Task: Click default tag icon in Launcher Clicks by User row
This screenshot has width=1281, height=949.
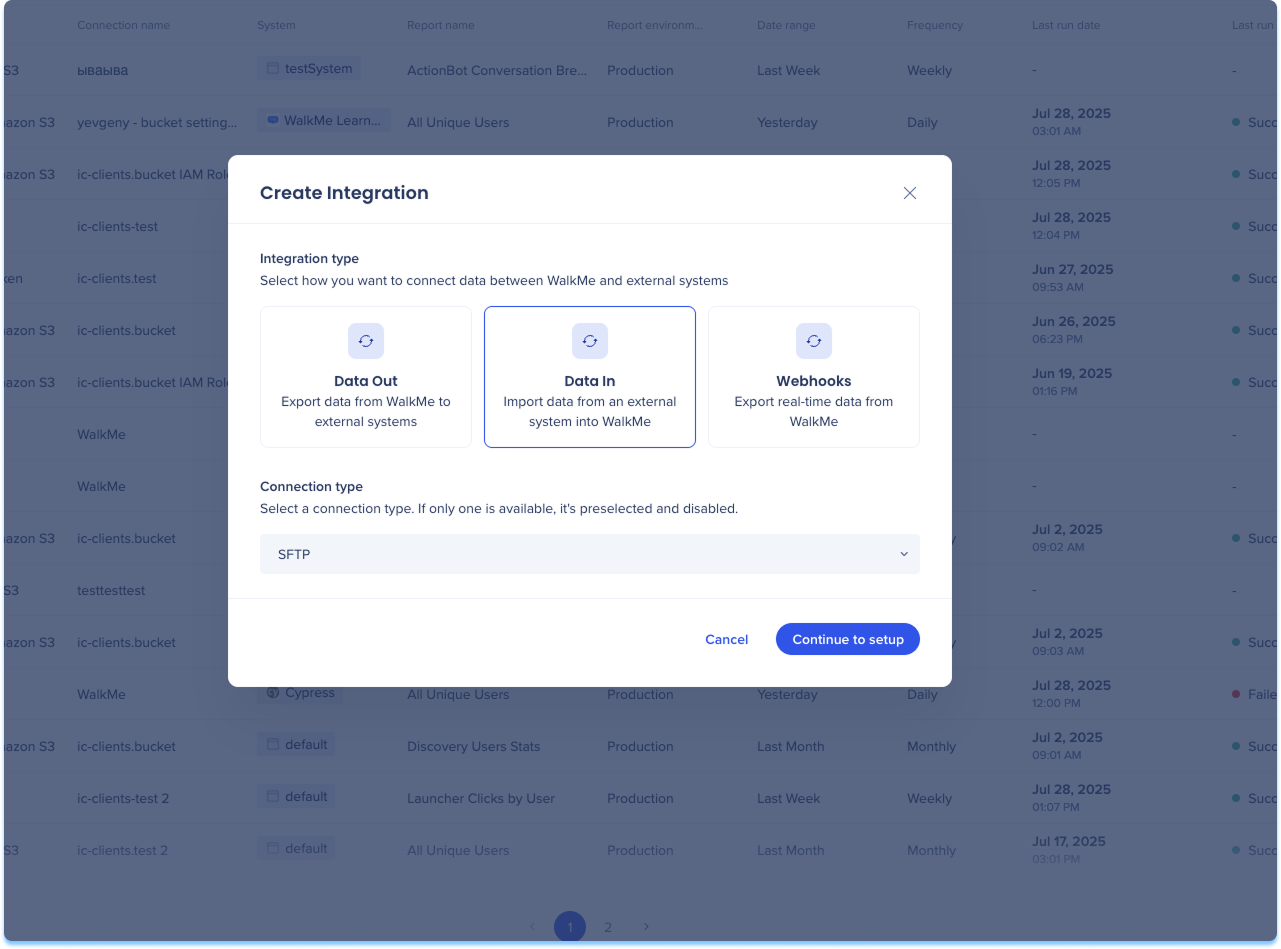Action: 273,797
